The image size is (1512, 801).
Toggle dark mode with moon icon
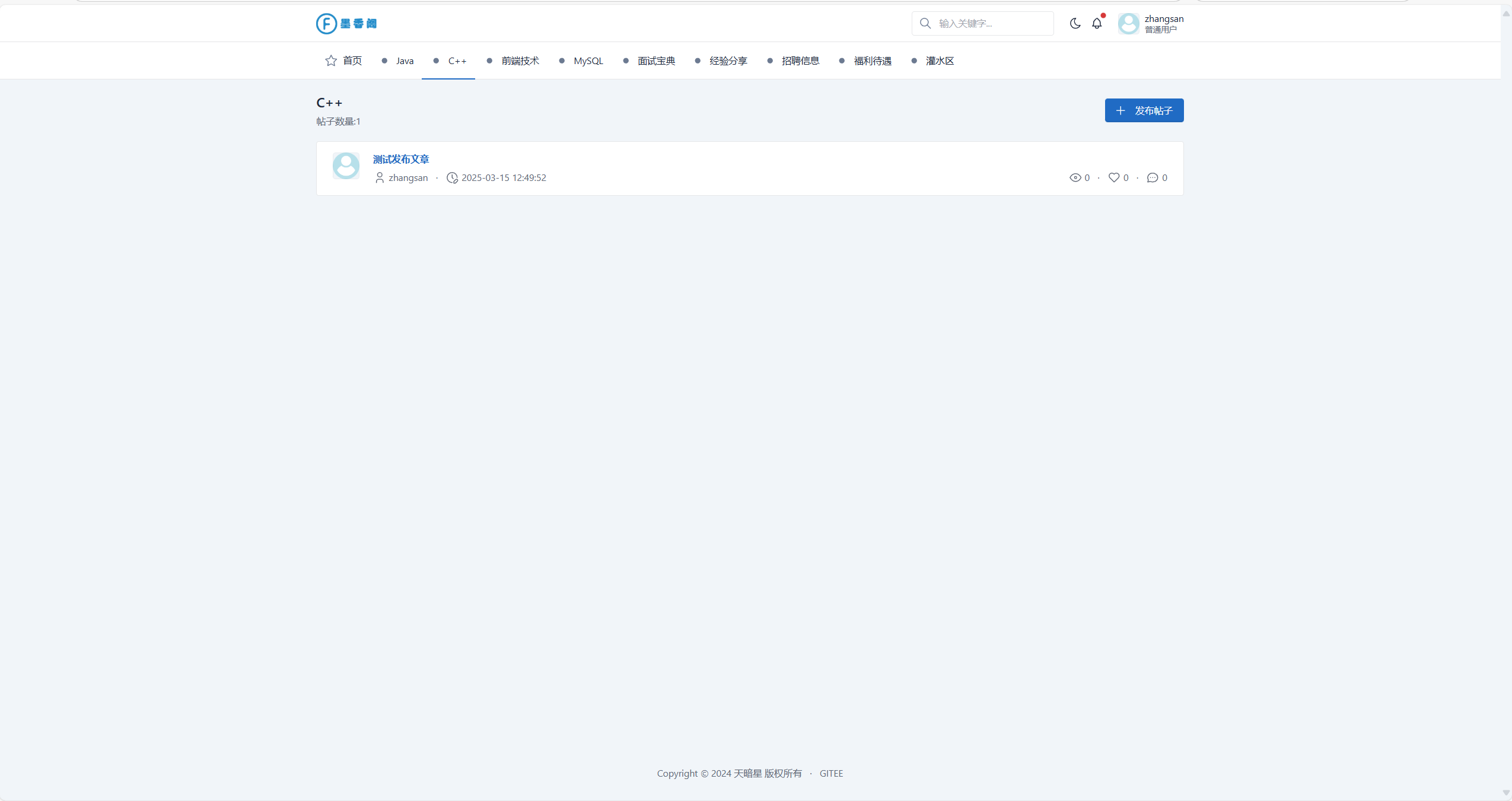[x=1075, y=24]
